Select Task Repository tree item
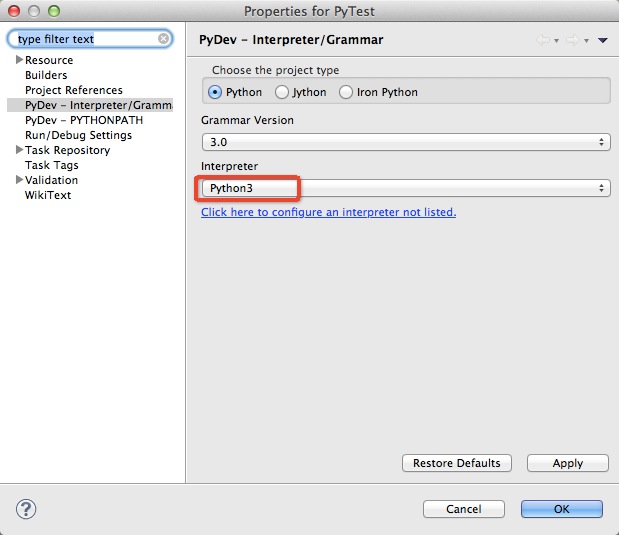 click(68, 150)
